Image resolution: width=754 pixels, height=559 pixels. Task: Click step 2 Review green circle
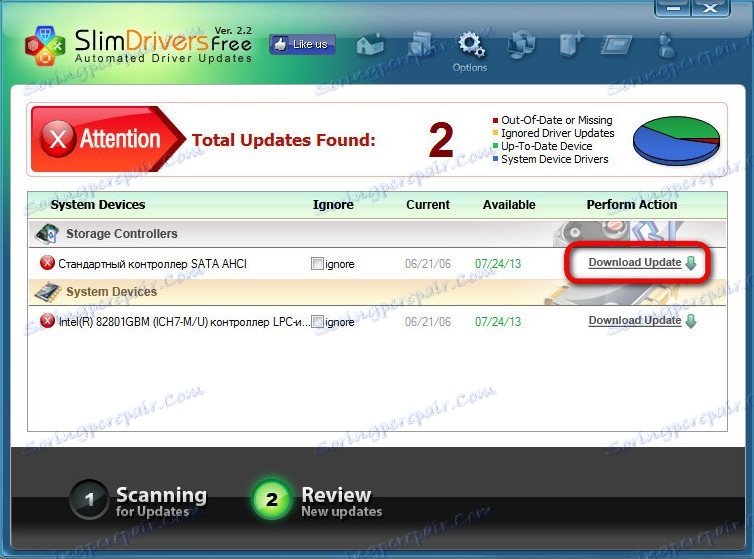click(x=272, y=500)
